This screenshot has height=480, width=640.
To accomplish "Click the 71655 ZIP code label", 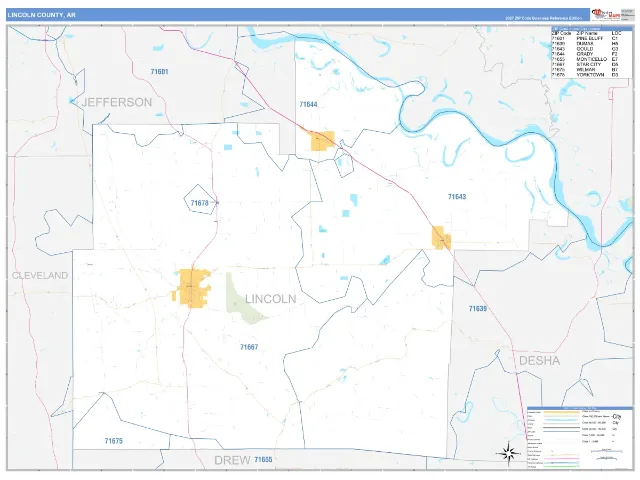I will point(263,460).
